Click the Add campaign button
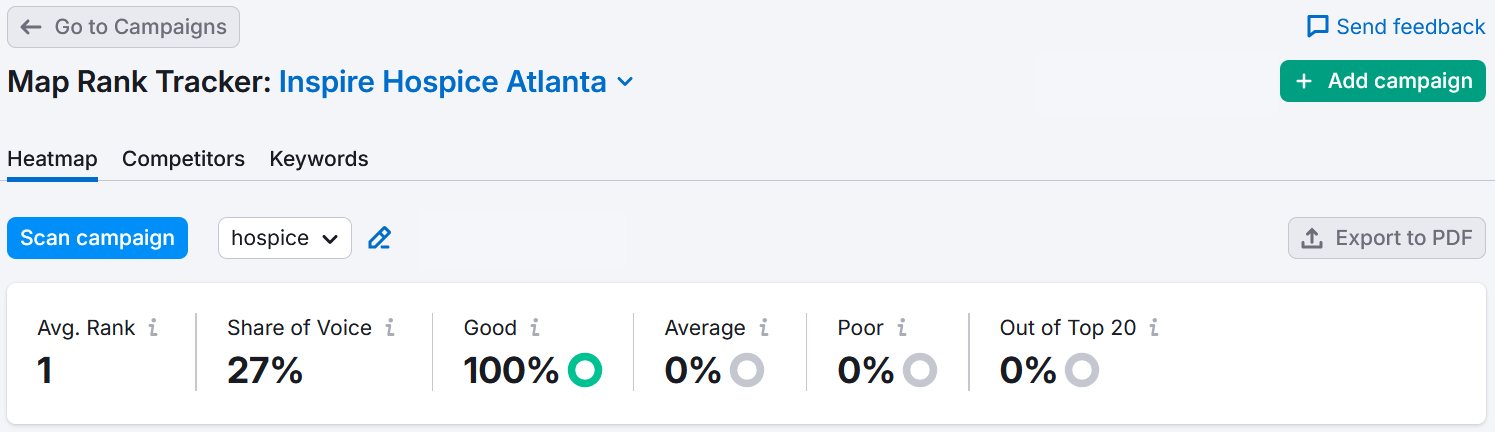 coord(1383,82)
